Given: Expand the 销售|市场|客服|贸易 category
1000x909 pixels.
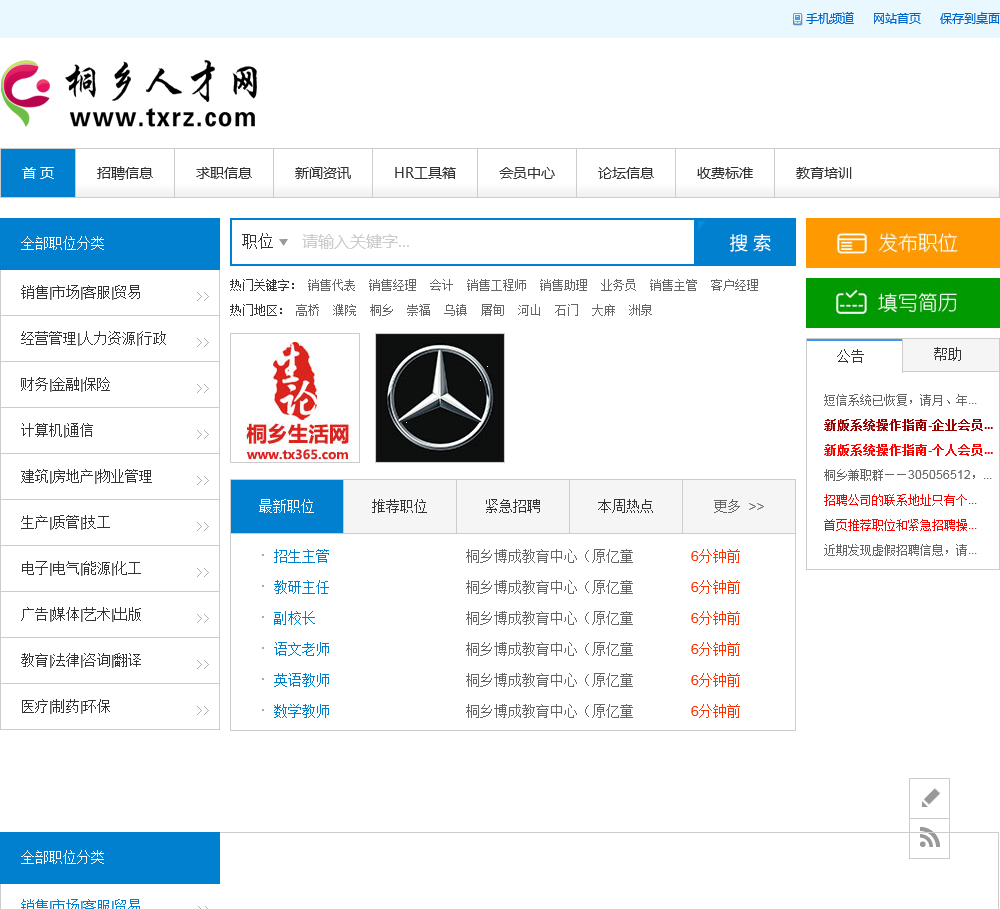Looking at the screenshot, I should click(110, 293).
